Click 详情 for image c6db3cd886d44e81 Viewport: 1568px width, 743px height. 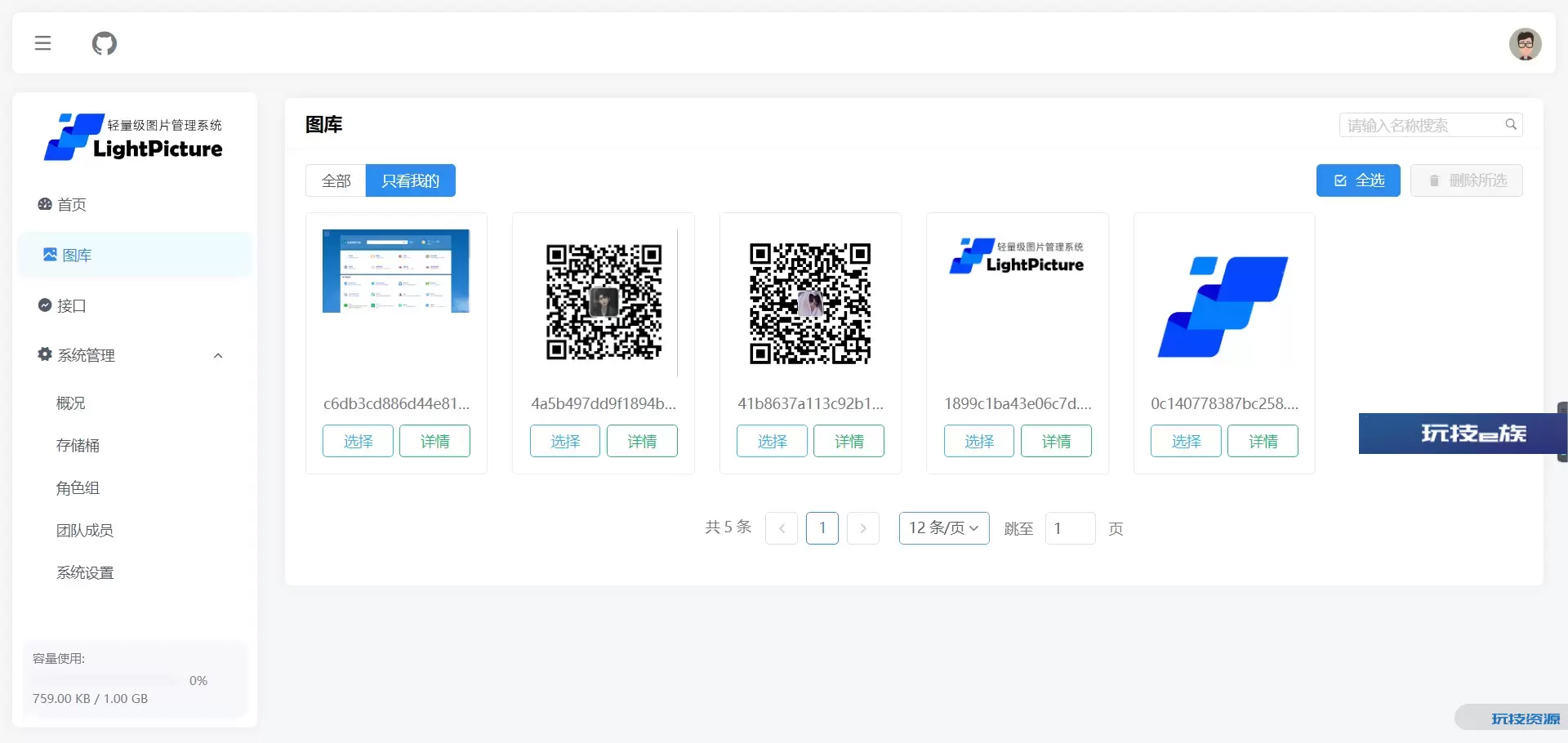click(x=434, y=441)
